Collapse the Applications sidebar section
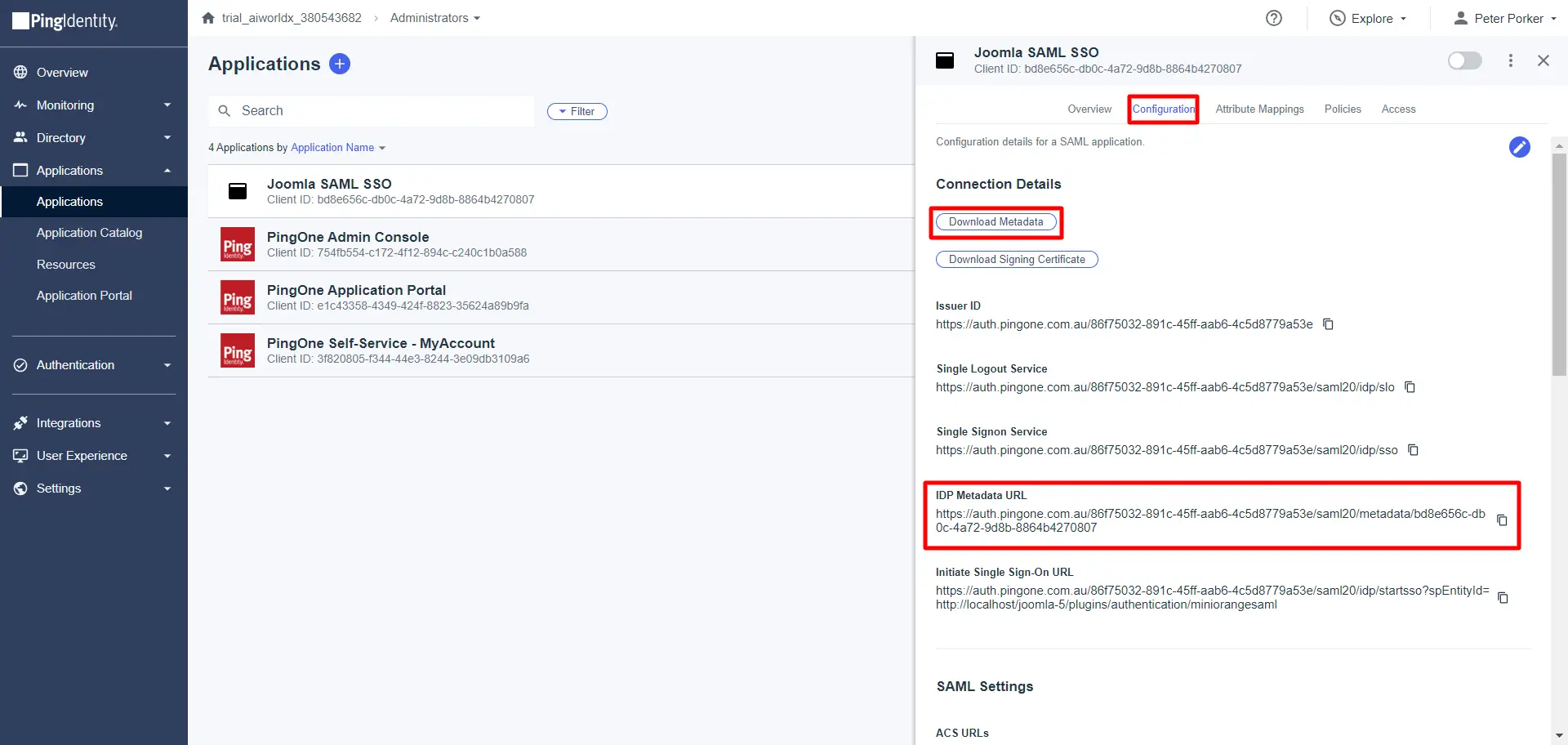 (x=167, y=170)
